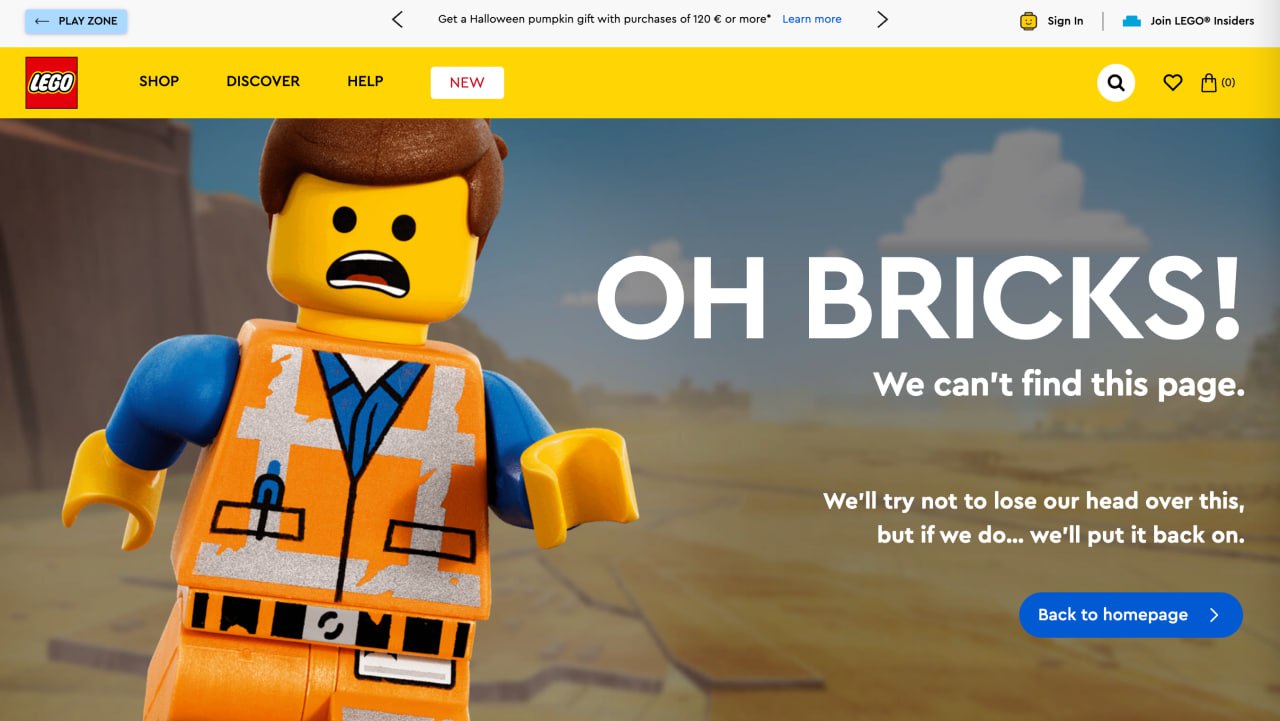Click the minifigure head Sign In icon
The height and width of the screenshot is (721, 1280).
click(x=1029, y=21)
